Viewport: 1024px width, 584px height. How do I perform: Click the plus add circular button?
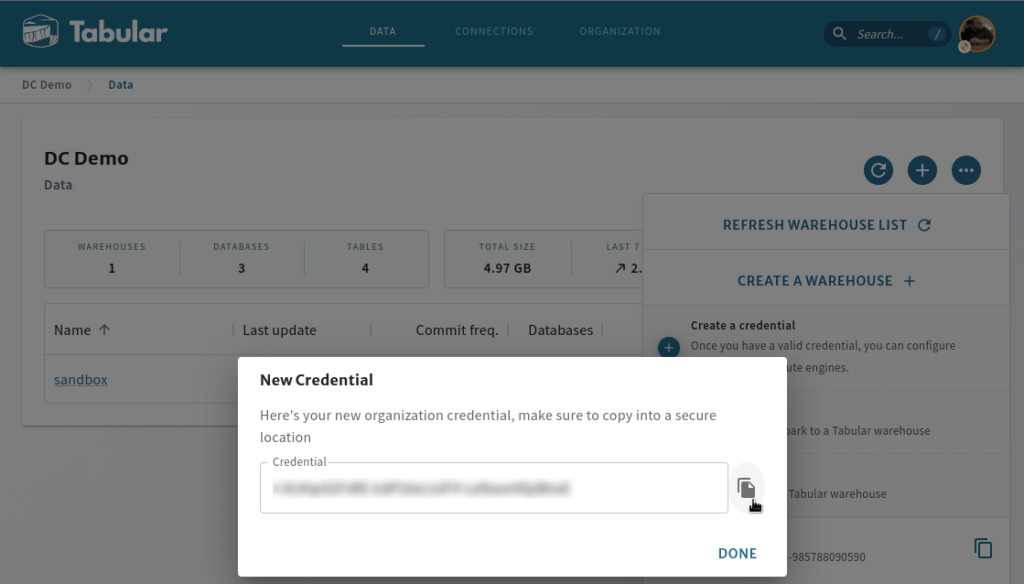coord(922,170)
